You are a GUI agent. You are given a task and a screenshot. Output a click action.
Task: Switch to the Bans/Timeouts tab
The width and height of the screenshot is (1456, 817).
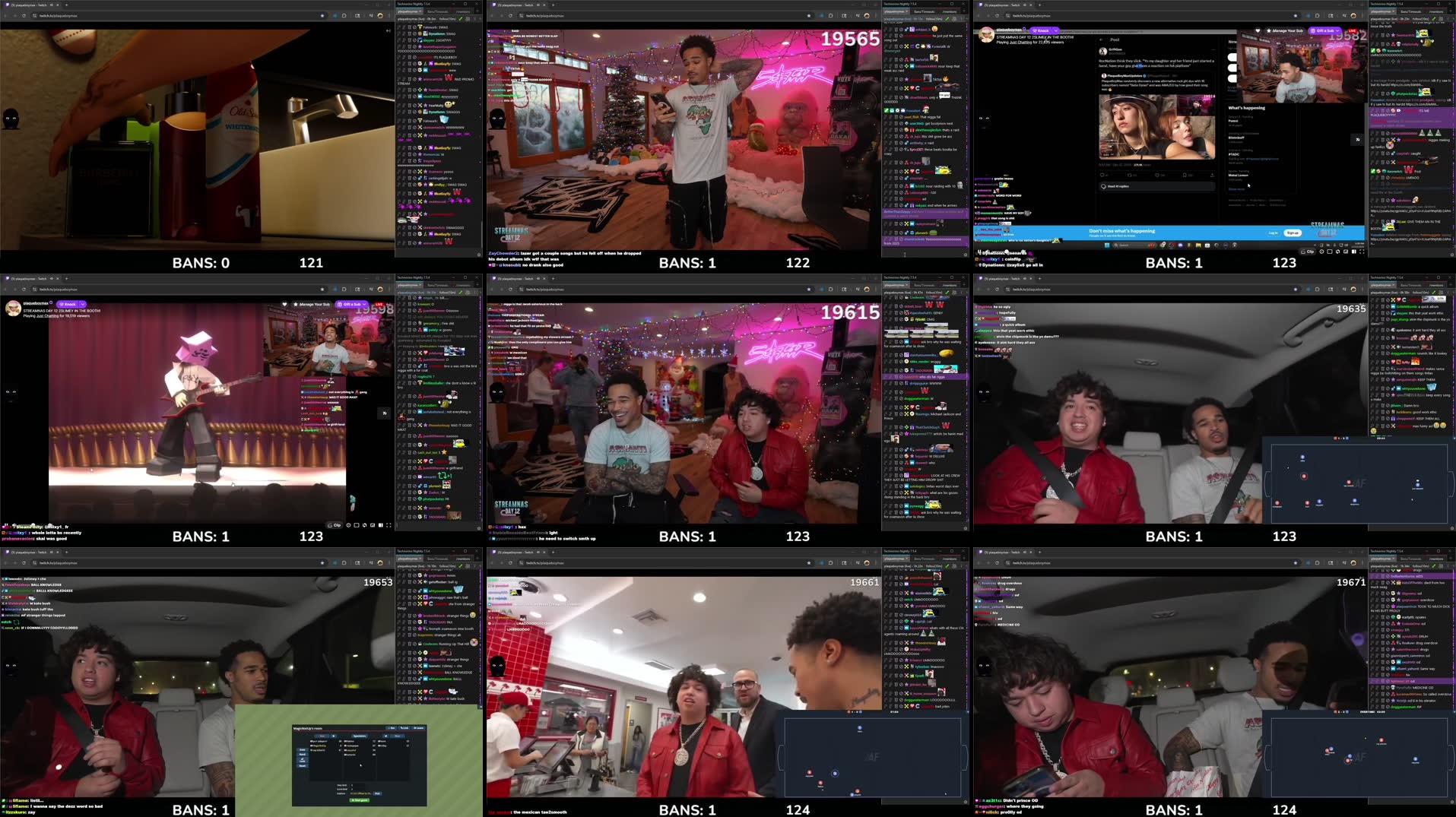925,11
